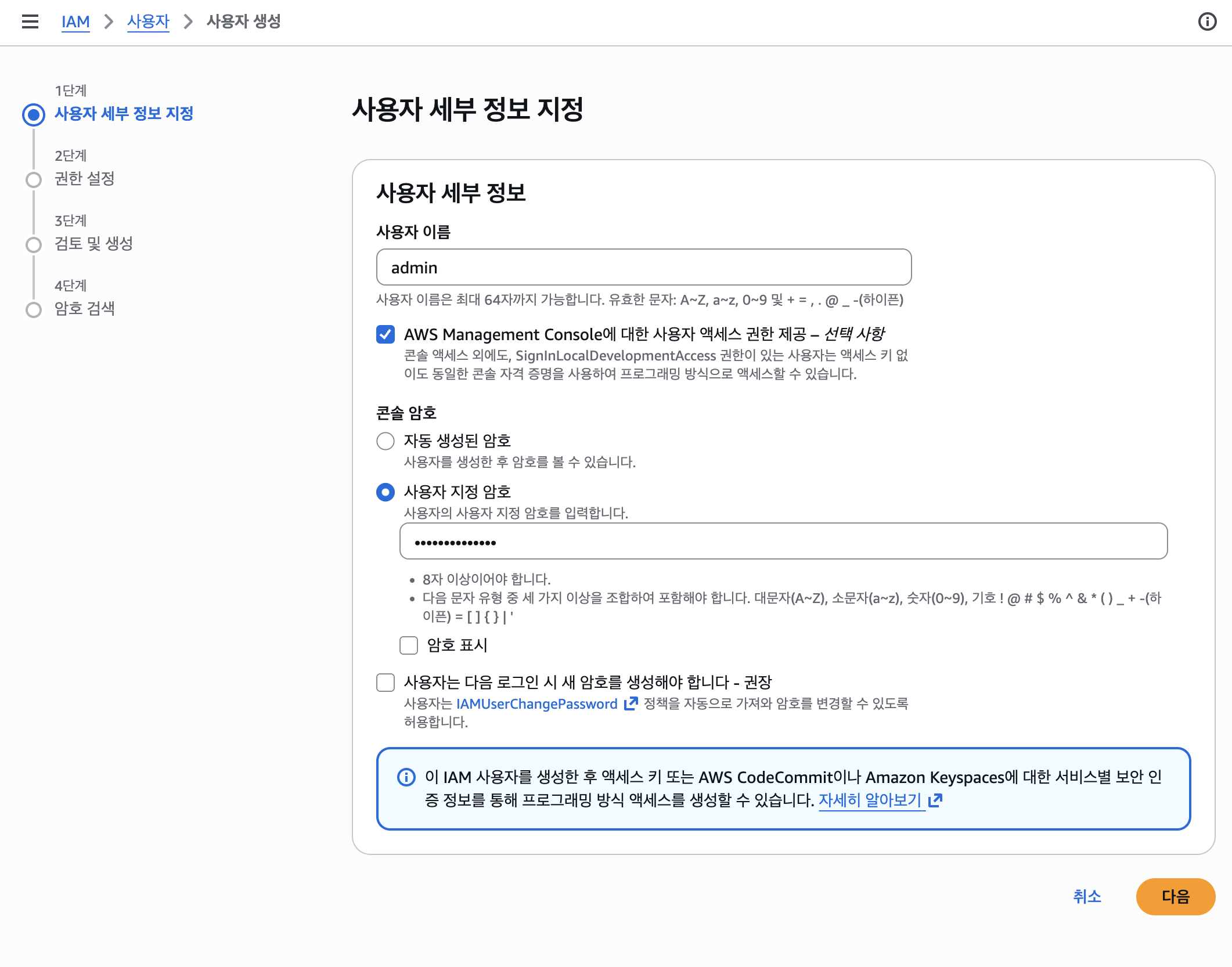
Task: Open the hamburger navigation menu
Action: click(30, 22)
